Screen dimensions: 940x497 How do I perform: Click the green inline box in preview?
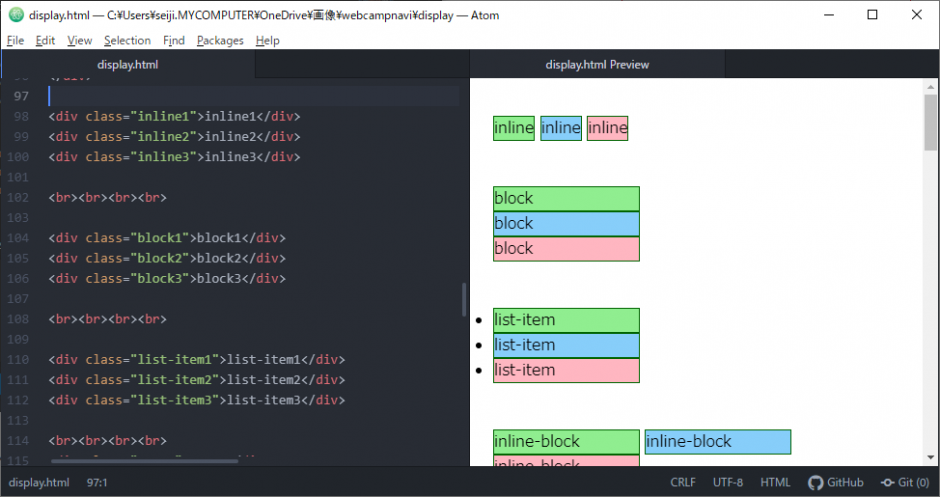coord(514,128)
